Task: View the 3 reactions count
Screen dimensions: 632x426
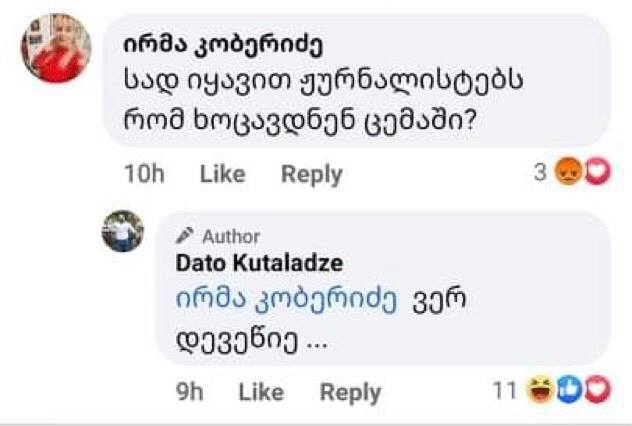Action: point(540,173)
